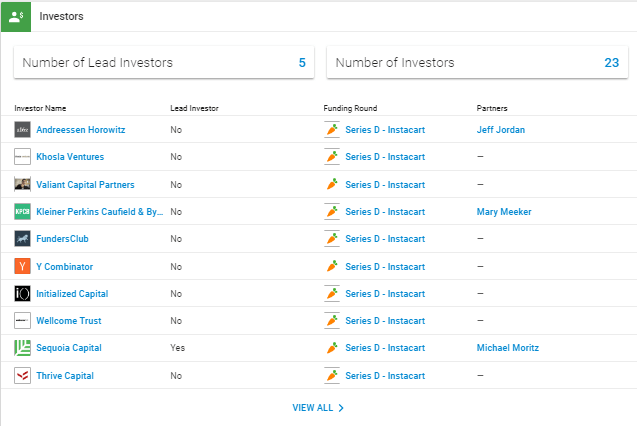Screen dimensions: 637x426
Task: Open FundersClub investor link
Action: coord(62,239)
